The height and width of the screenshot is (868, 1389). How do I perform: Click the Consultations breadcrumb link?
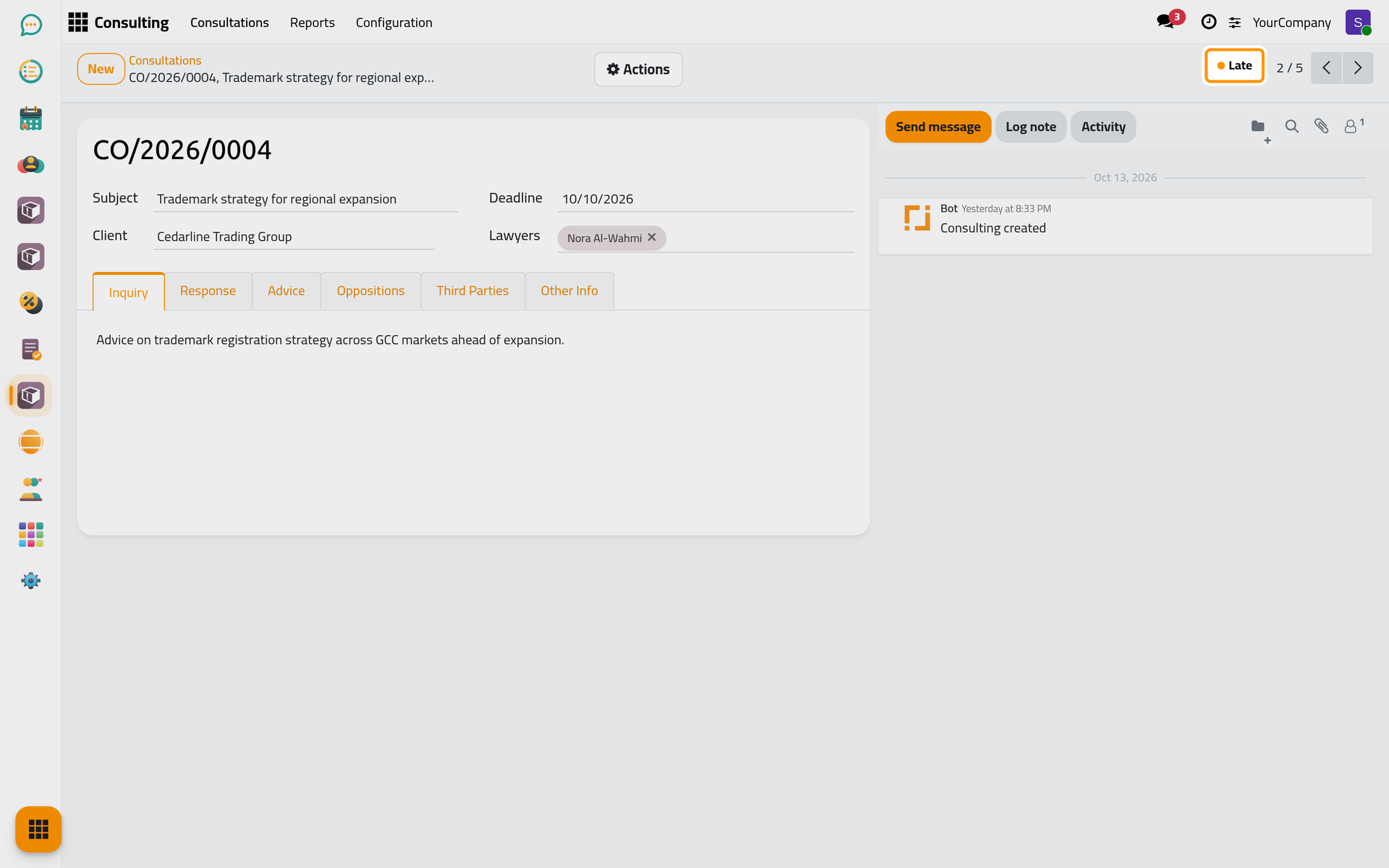tap(165, 61)
